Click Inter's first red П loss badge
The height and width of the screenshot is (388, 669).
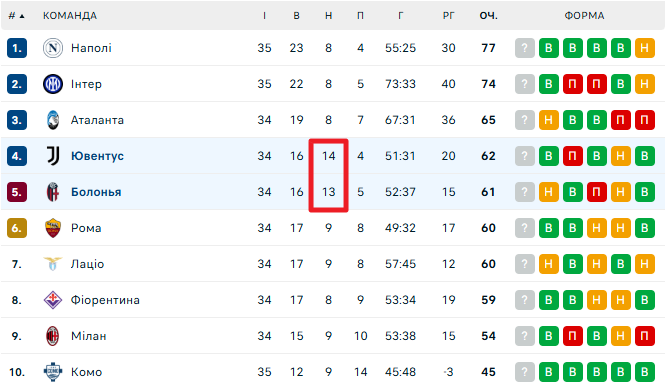[x=573, y=84]
